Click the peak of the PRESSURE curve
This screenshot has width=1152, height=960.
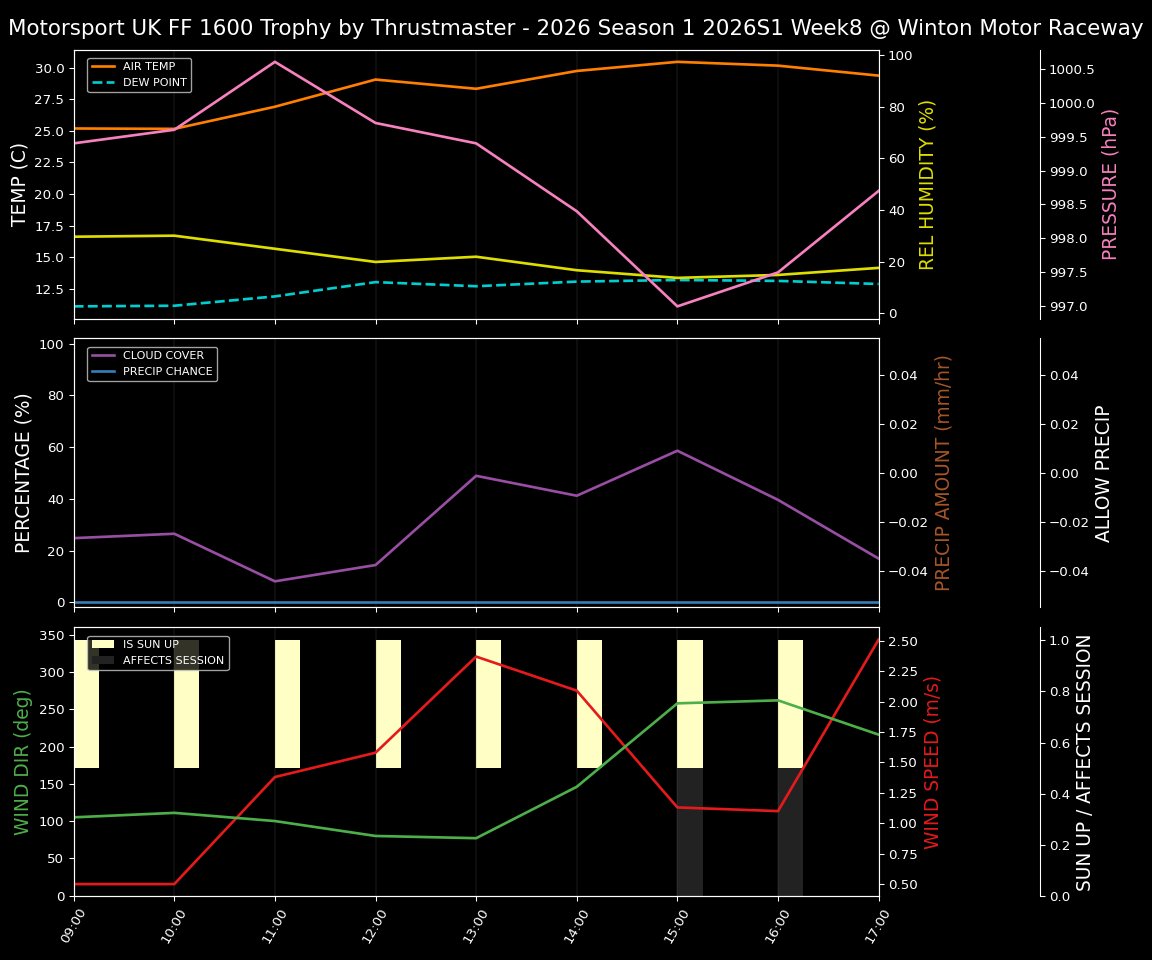(x=275, y=62)
